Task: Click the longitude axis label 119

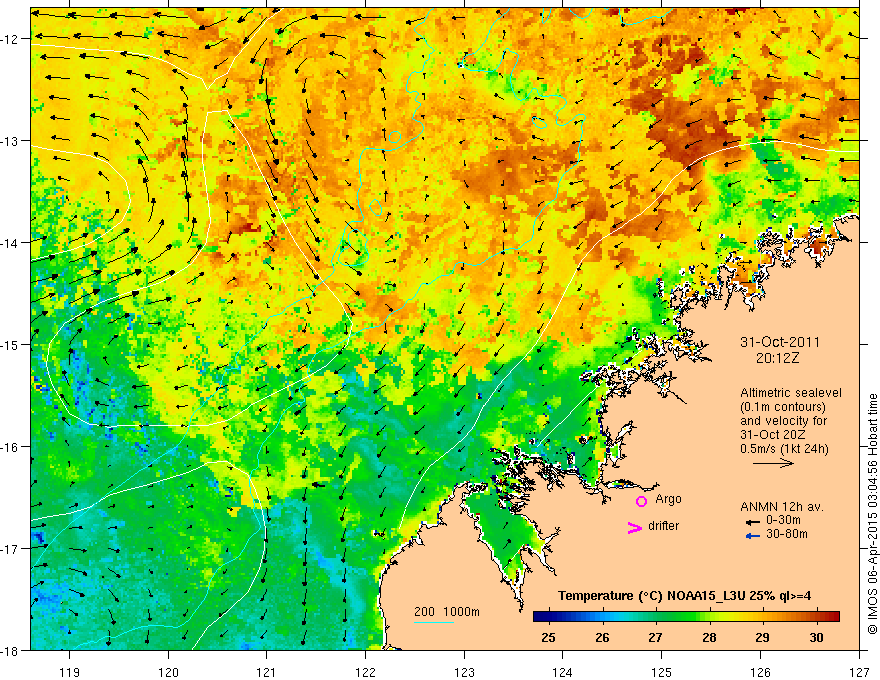Action: [x=70, y=673]
